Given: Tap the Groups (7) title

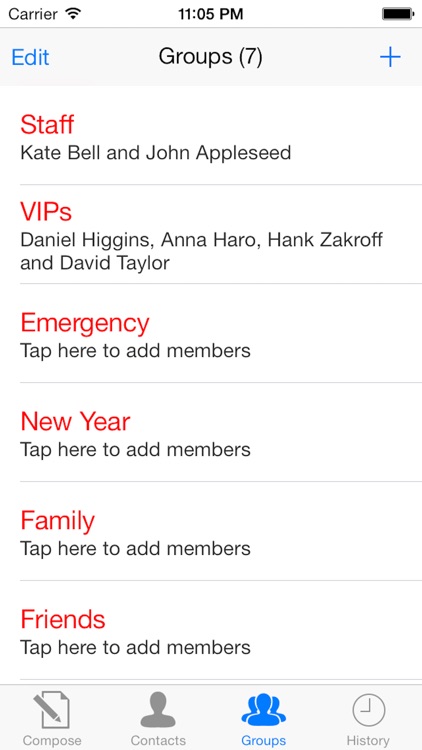Looking at the screenshot, I should pyautogui.click(x=211, y=57).
